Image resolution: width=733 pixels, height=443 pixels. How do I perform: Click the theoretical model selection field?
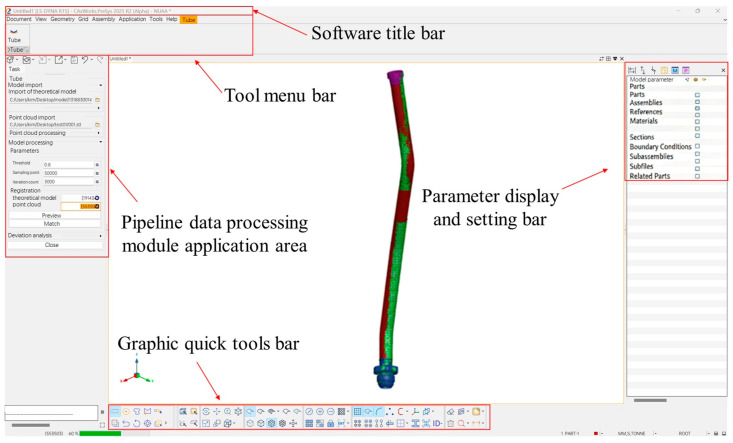click(x=80, y=198)
